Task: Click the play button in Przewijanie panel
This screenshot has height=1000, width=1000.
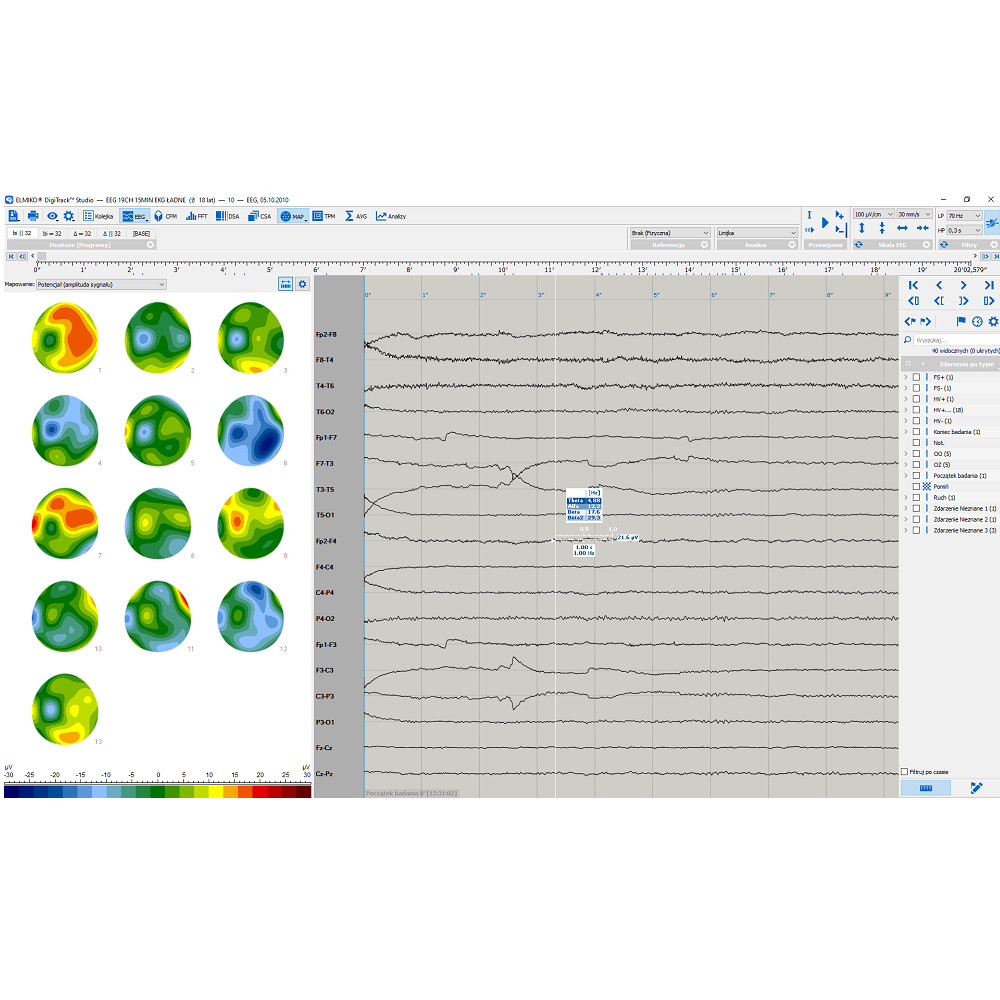Action: [x=825, y=221]
